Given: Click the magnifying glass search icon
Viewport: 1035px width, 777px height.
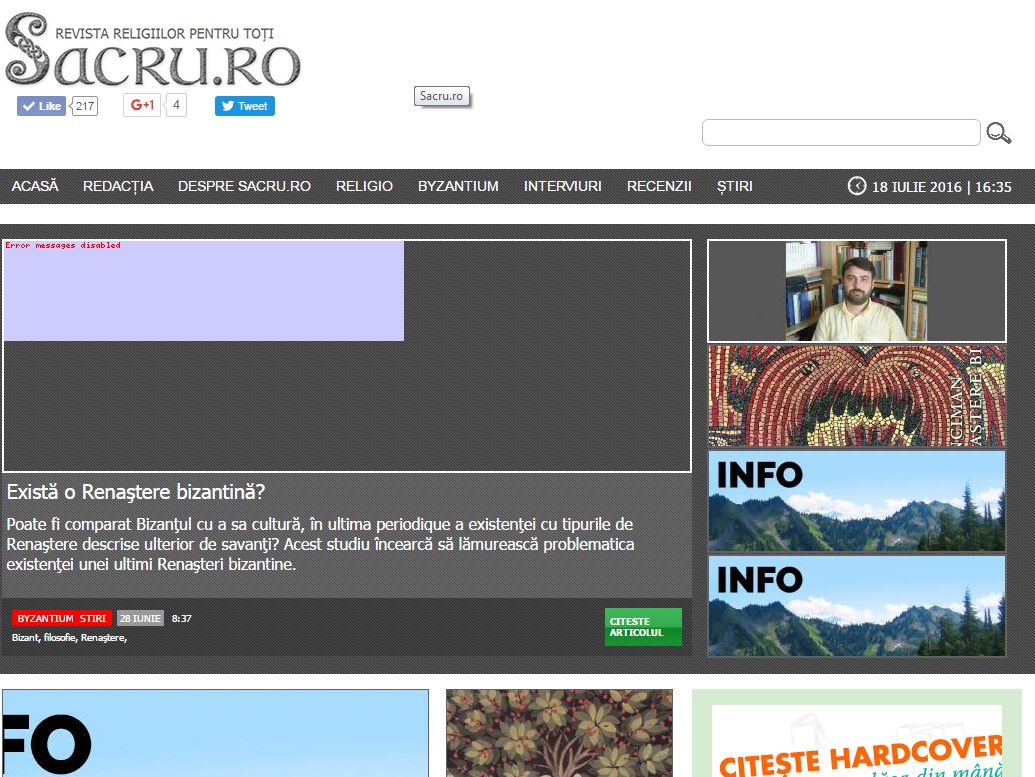Looking at the screenshot, I should point(998,133).
